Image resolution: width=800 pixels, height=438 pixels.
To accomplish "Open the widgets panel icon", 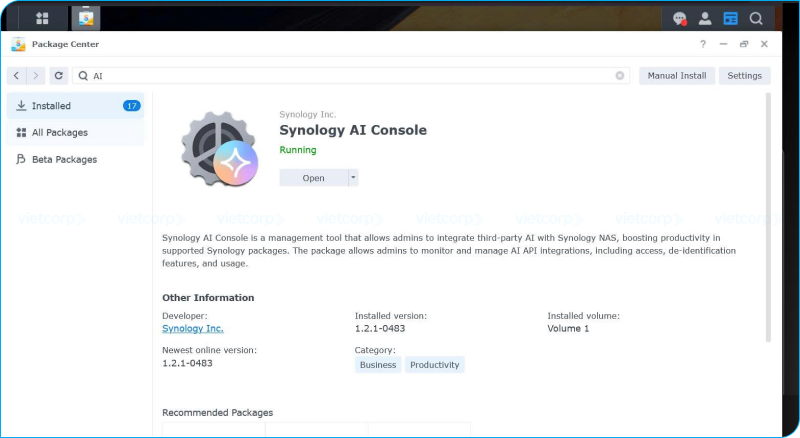I will (731, 19).
